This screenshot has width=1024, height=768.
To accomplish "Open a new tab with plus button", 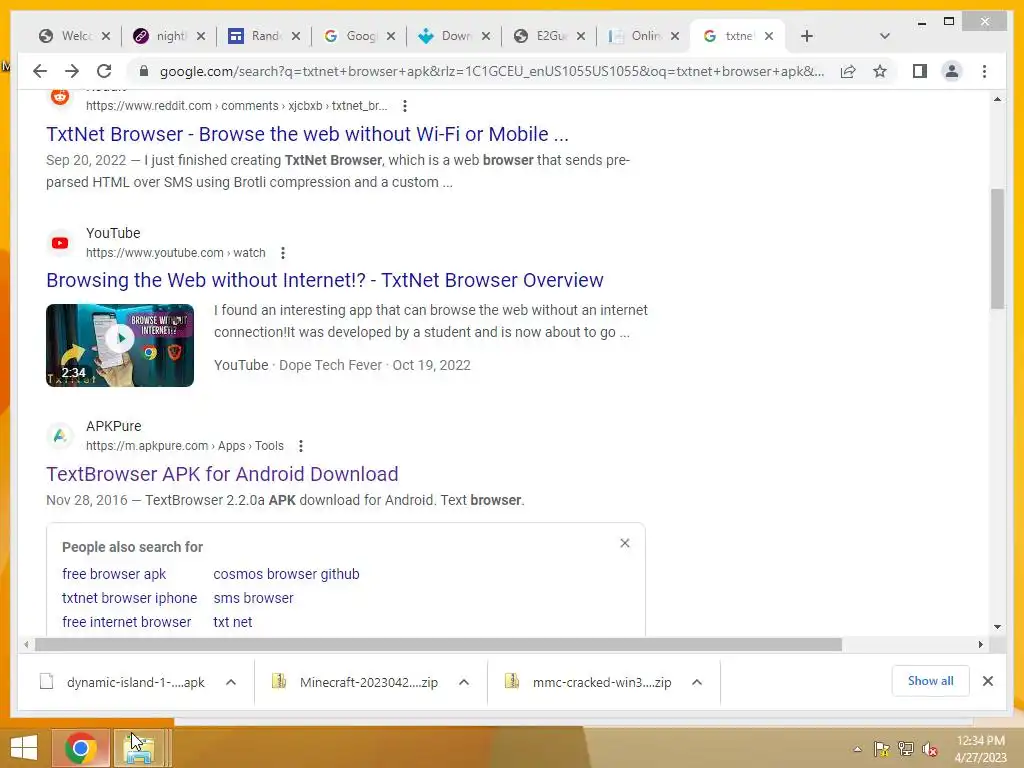I will coord(807,36).
